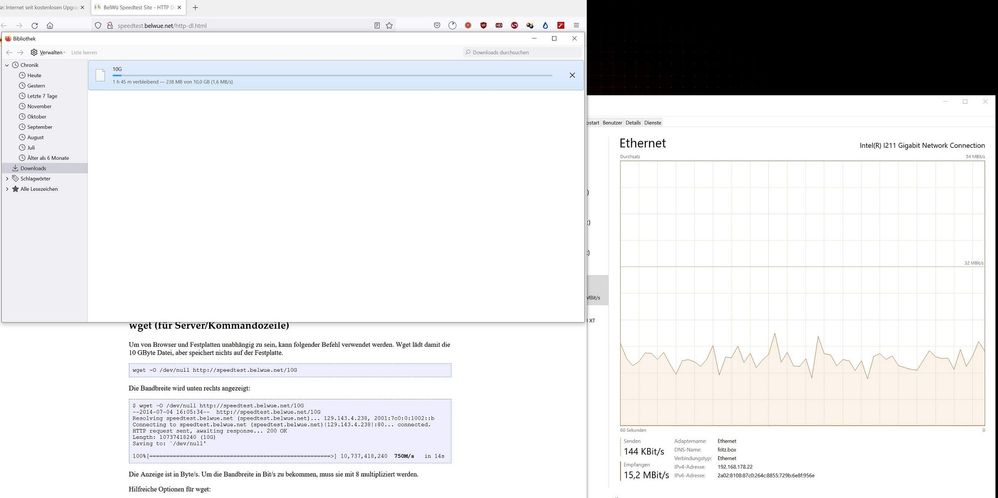The width and height of the screenshot is (998, 498).
Task: Expand the Alle Lesezeichen tree node
Action: click(8, 189)
